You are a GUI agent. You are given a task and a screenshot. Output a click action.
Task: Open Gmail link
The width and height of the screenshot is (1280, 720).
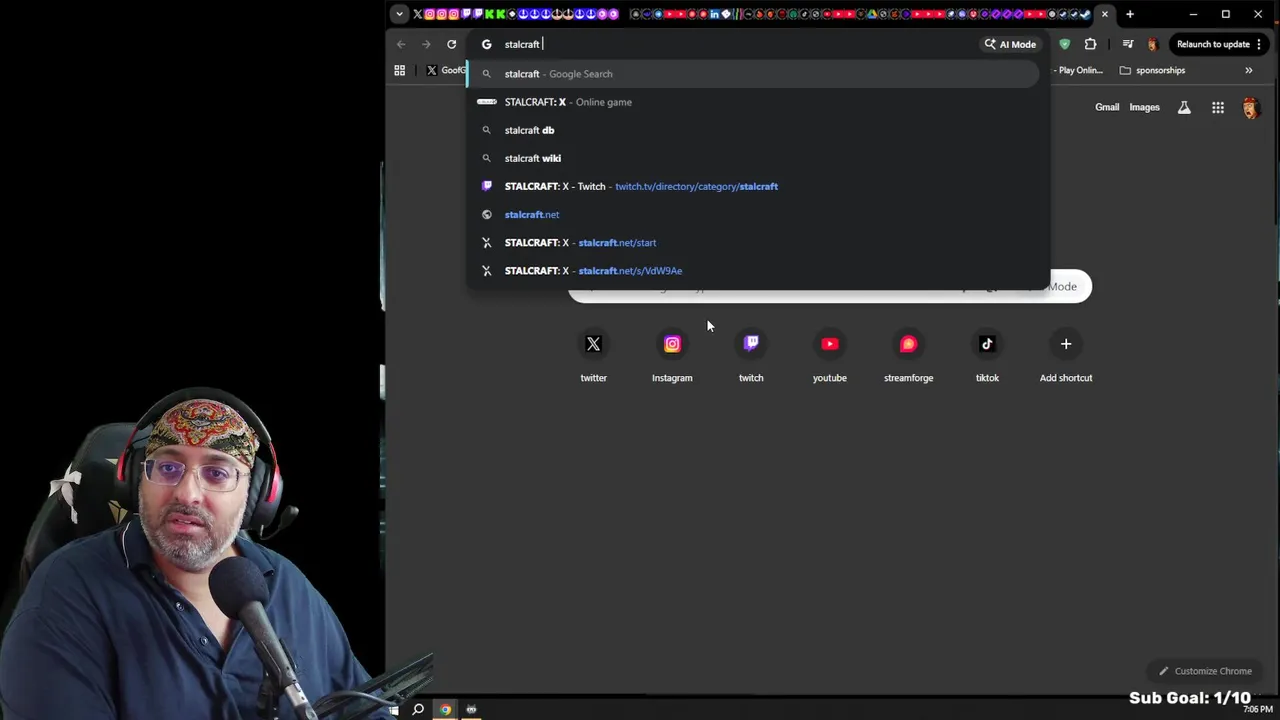(1107, 107)
